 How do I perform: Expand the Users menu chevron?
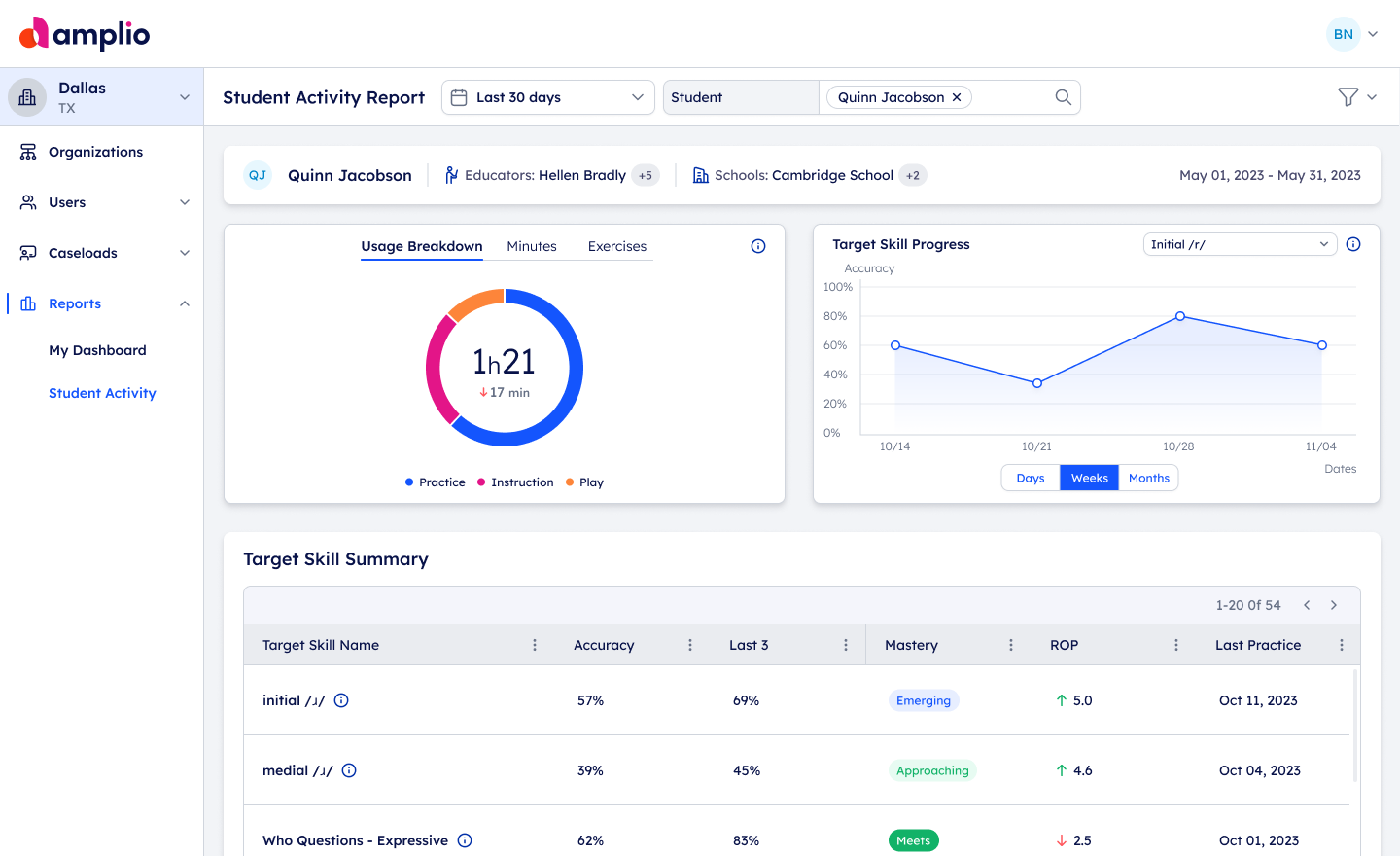[x=185, y=202]
